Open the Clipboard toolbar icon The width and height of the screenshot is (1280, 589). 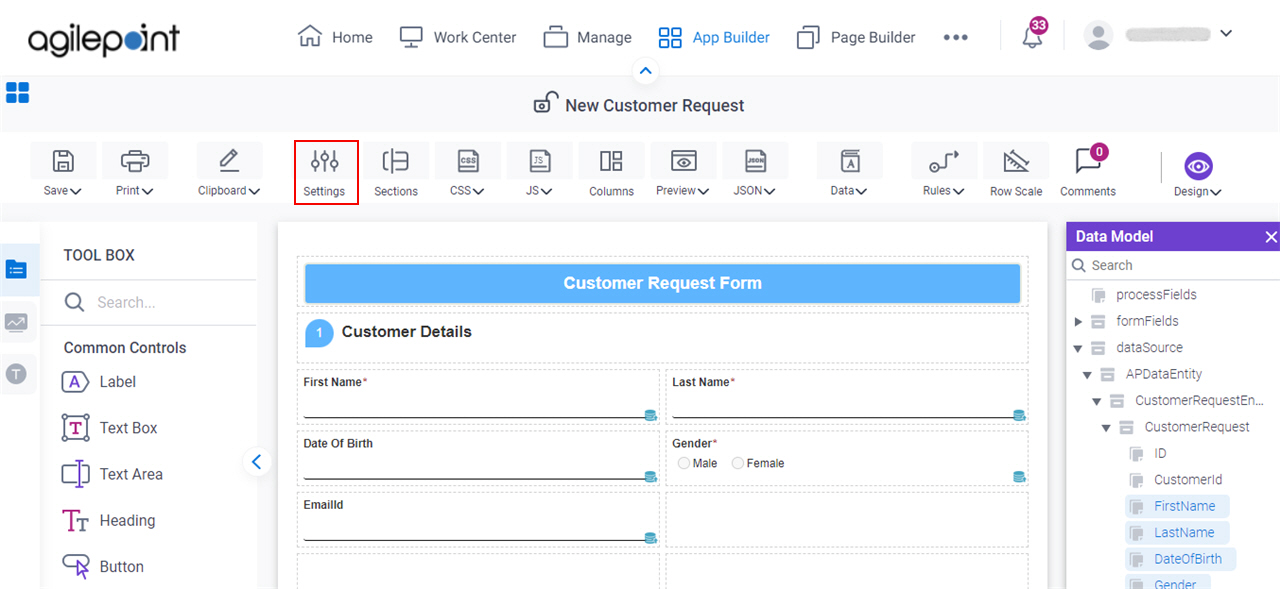coord(229,161)
